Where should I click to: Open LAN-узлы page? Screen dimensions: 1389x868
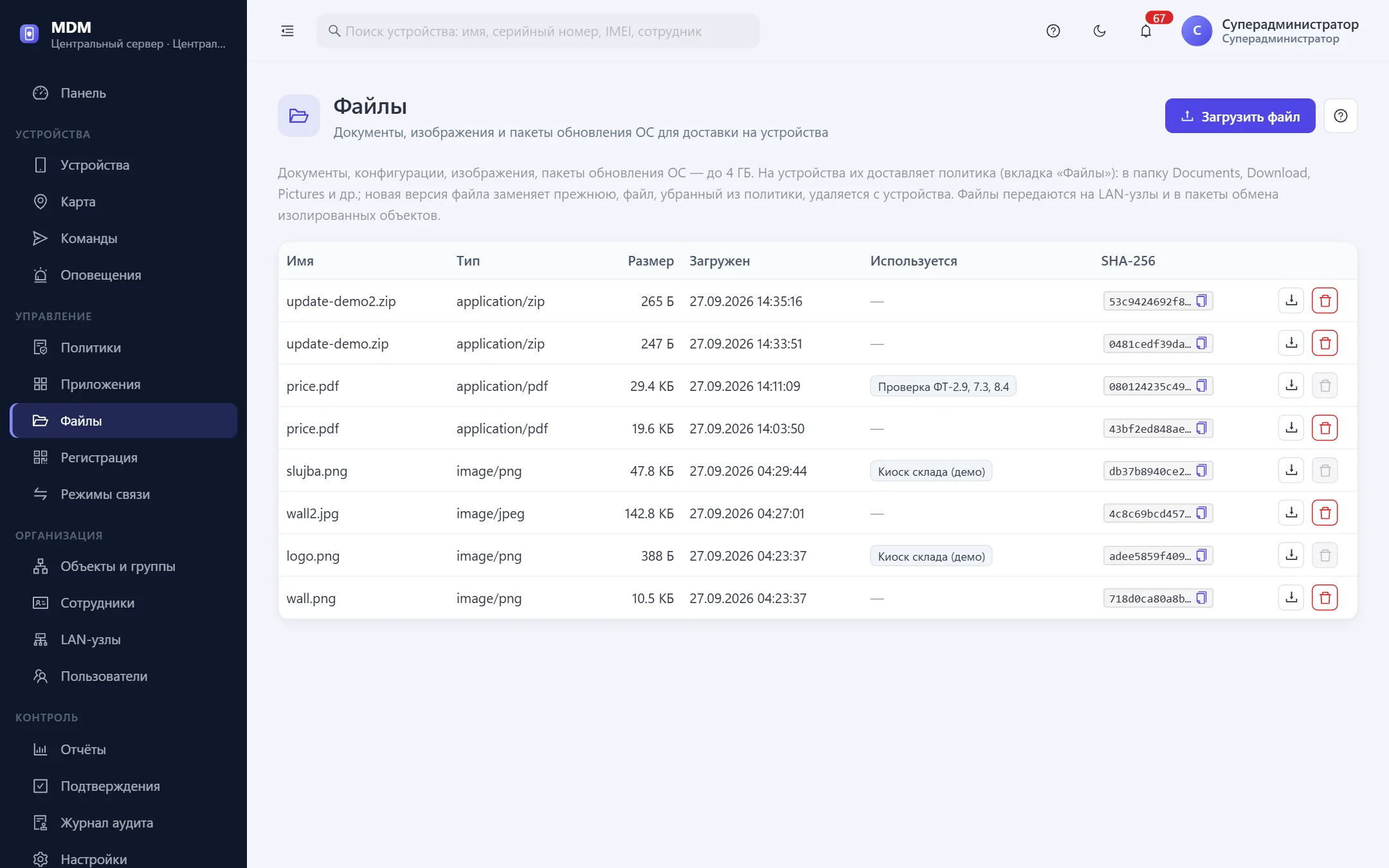click(x=123, y=639)
